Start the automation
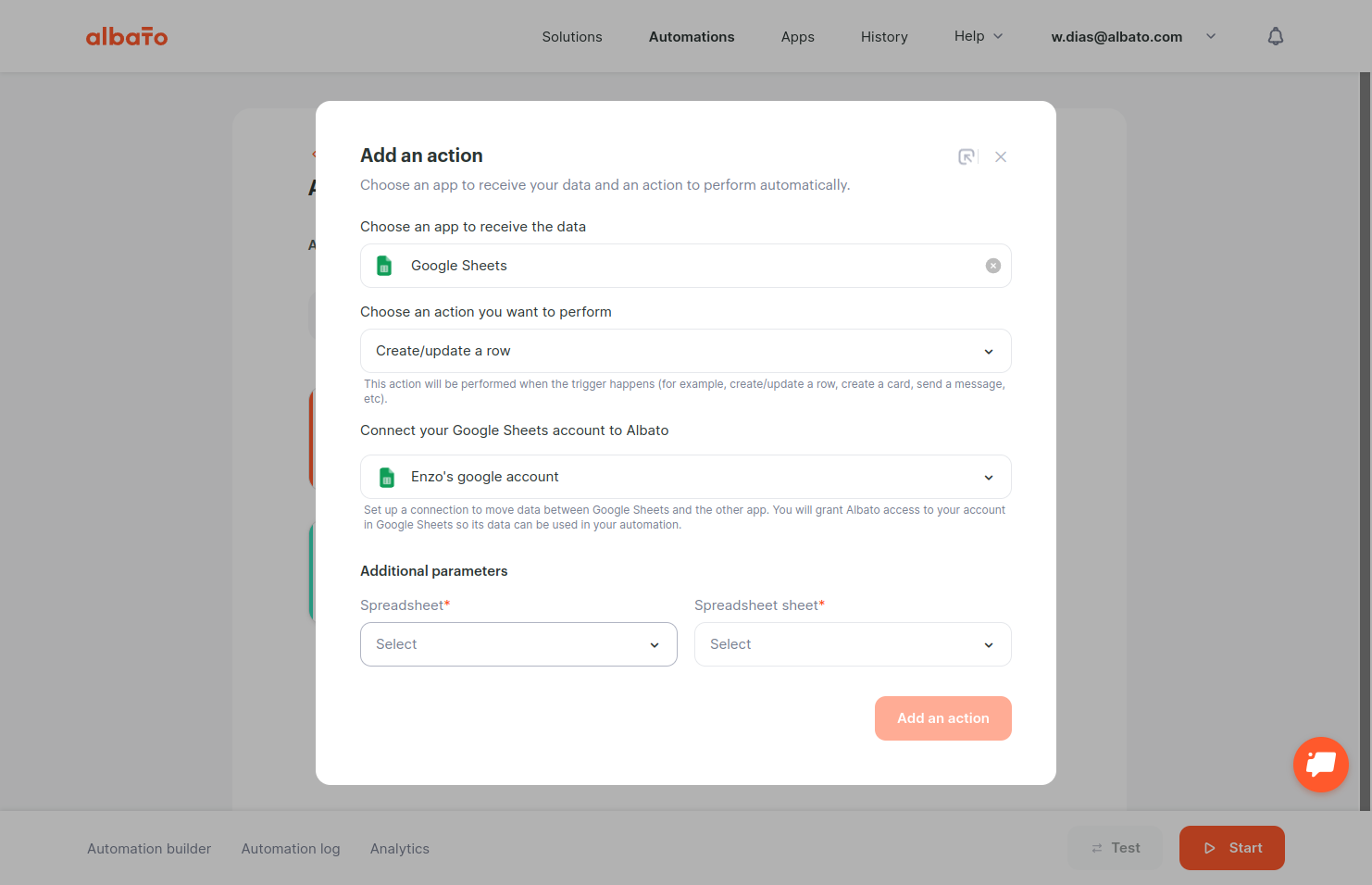The image size is (1372, 885). pyautogui.click(x=1232, y=848)
